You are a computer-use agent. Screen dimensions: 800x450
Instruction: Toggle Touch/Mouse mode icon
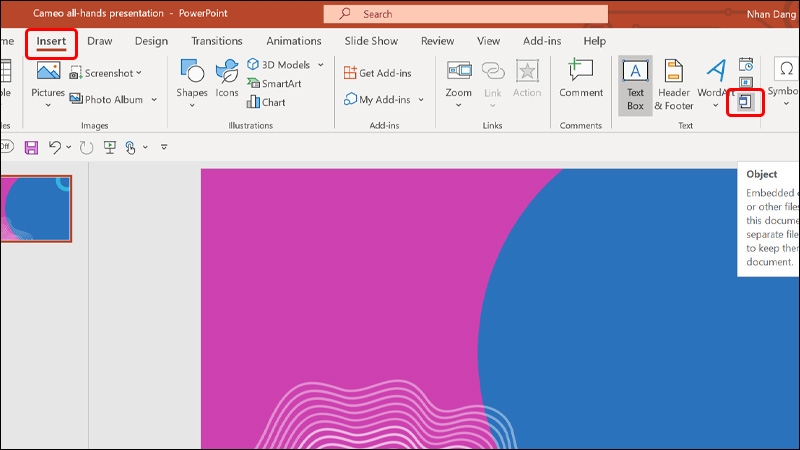point(131,147)
